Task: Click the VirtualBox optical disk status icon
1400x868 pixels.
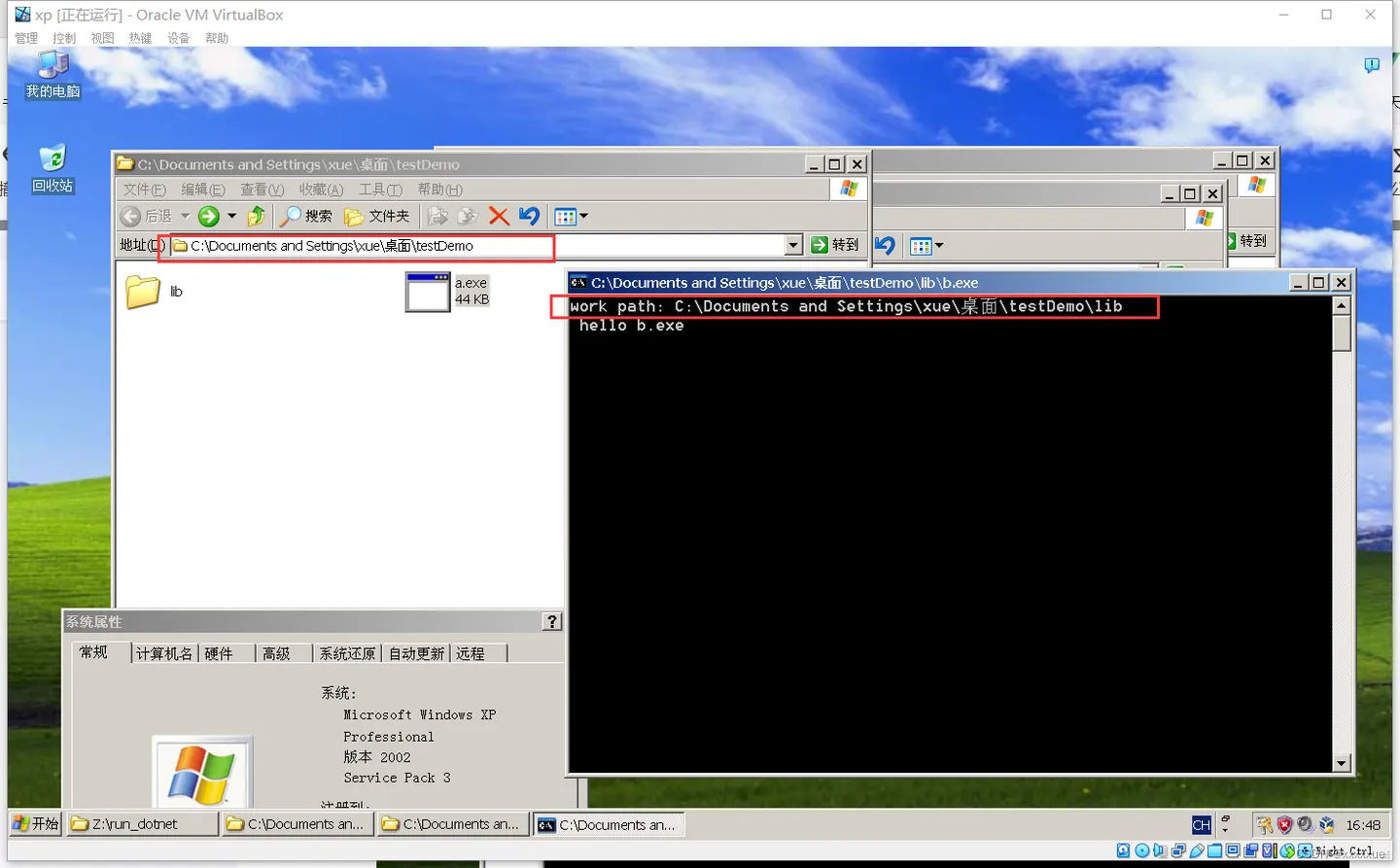Action: coord(1142,851)
